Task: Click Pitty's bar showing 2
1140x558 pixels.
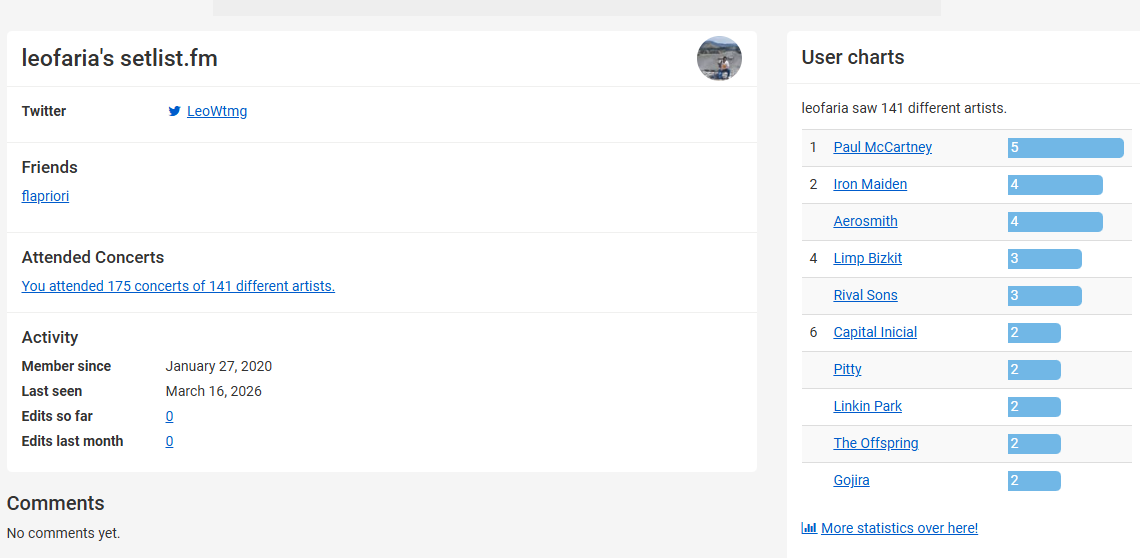Action: click(1034, 370)
